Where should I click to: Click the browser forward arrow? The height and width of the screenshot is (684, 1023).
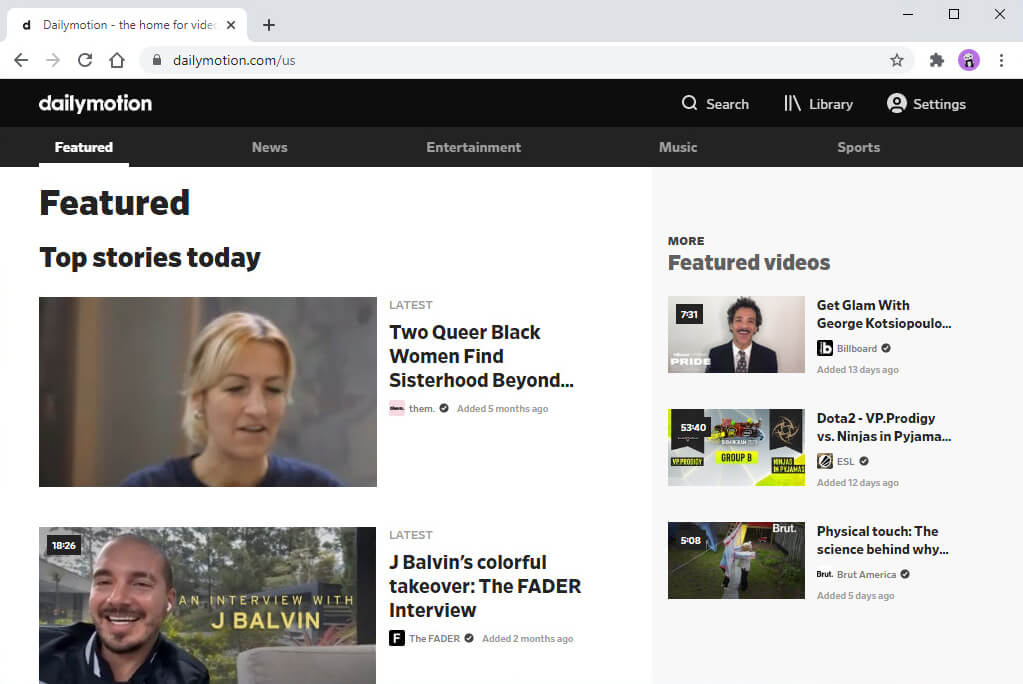53,60
